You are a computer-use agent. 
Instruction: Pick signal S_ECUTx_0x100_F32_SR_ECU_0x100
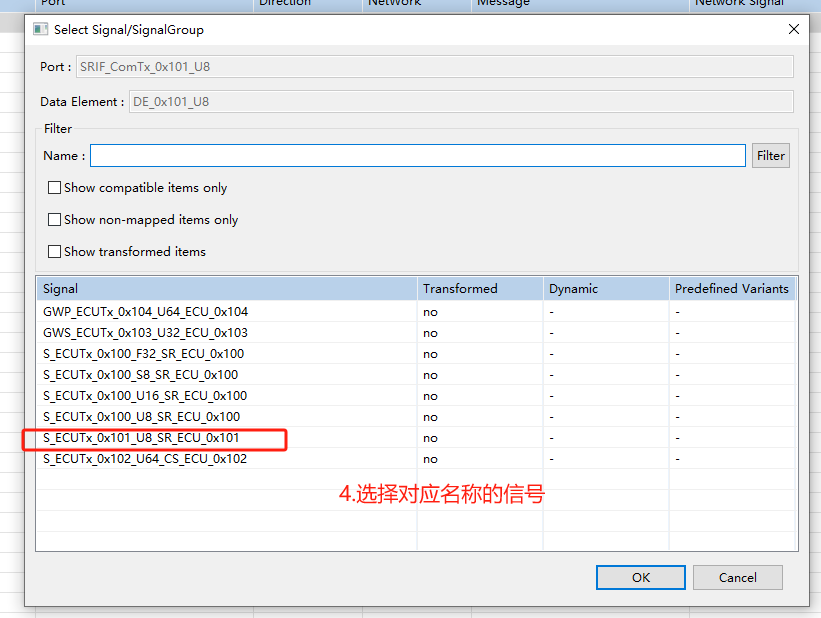[143, 354]
